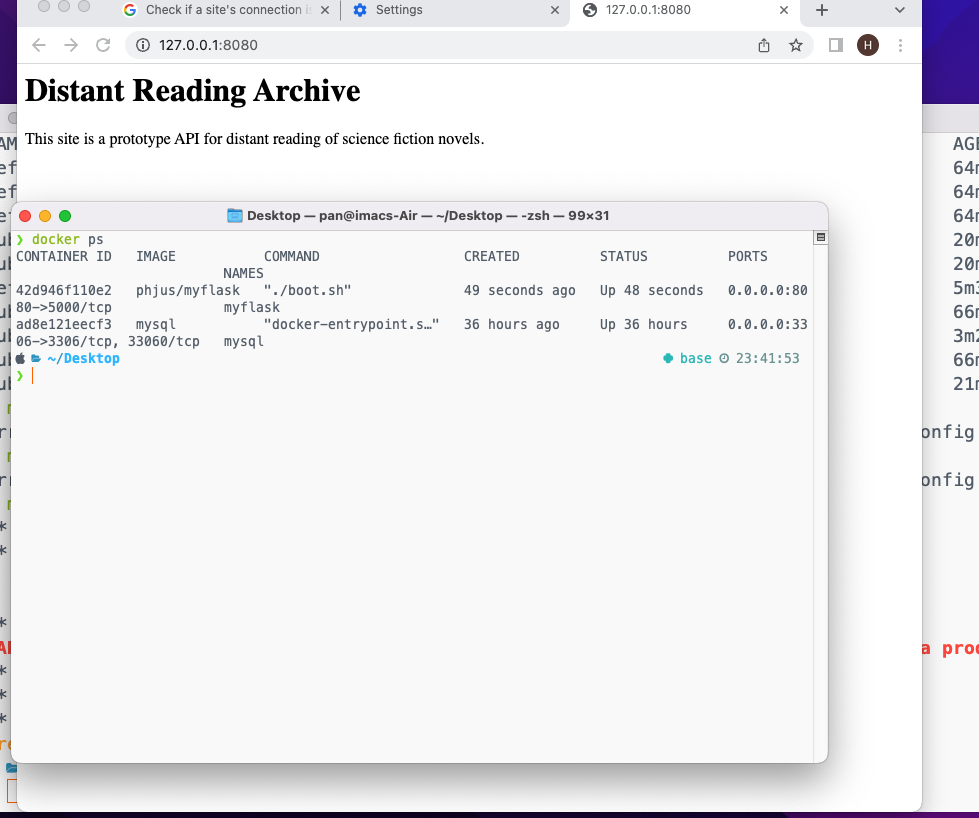The height and width of the screenshot is (818, 979).
Task: Click the "docker-entrypoint.s…" command text
Action: point(352,325)
